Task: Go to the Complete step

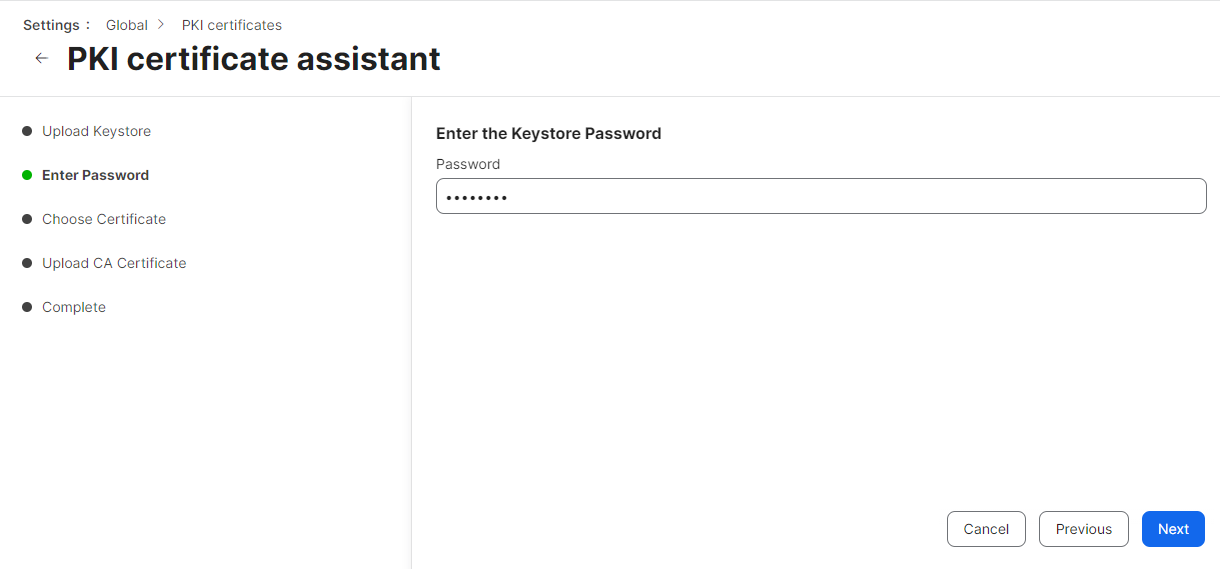Action: tap(74, 307)
